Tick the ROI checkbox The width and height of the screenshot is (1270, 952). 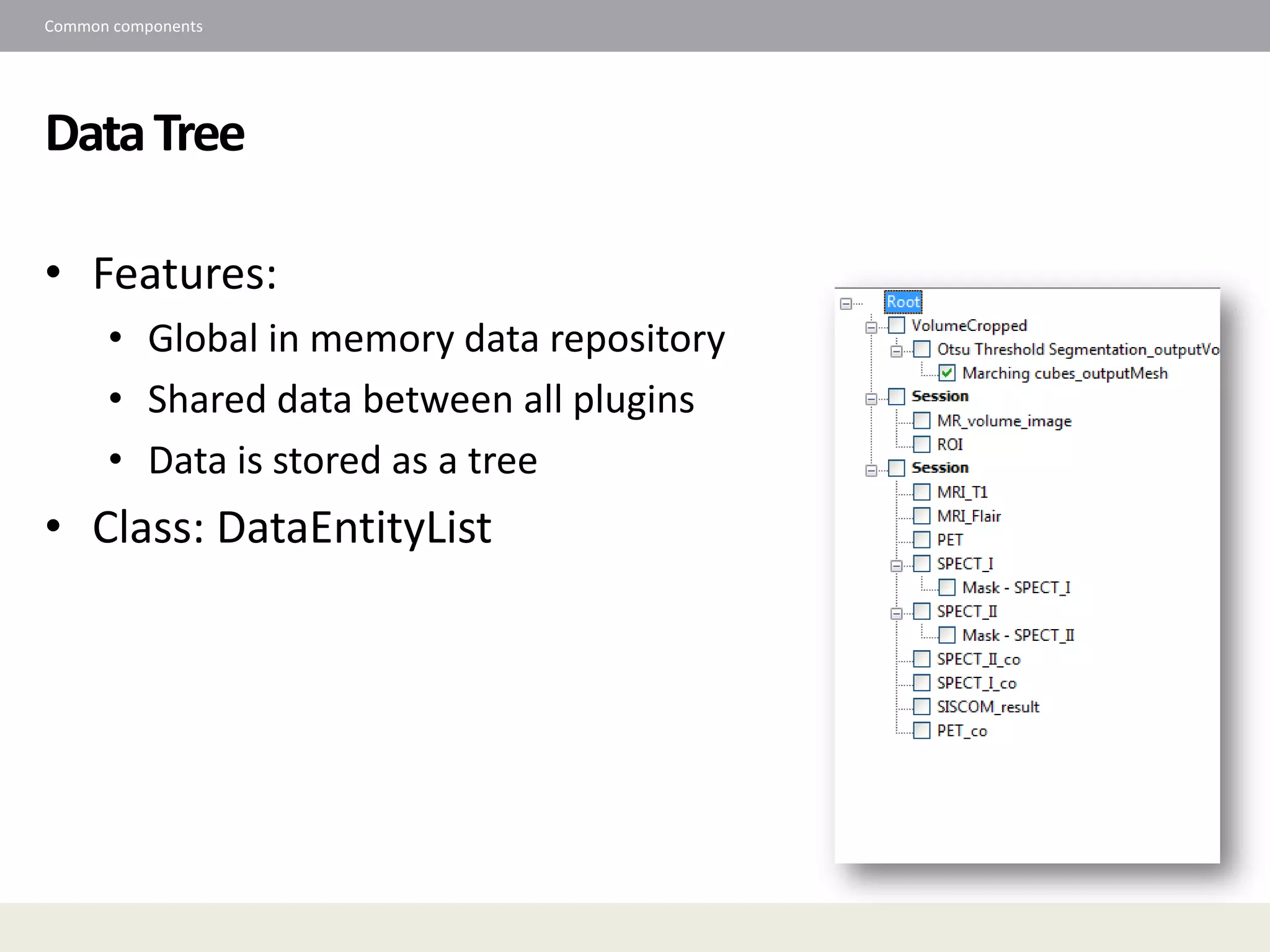pyautogui.click(x=922, y=444)
